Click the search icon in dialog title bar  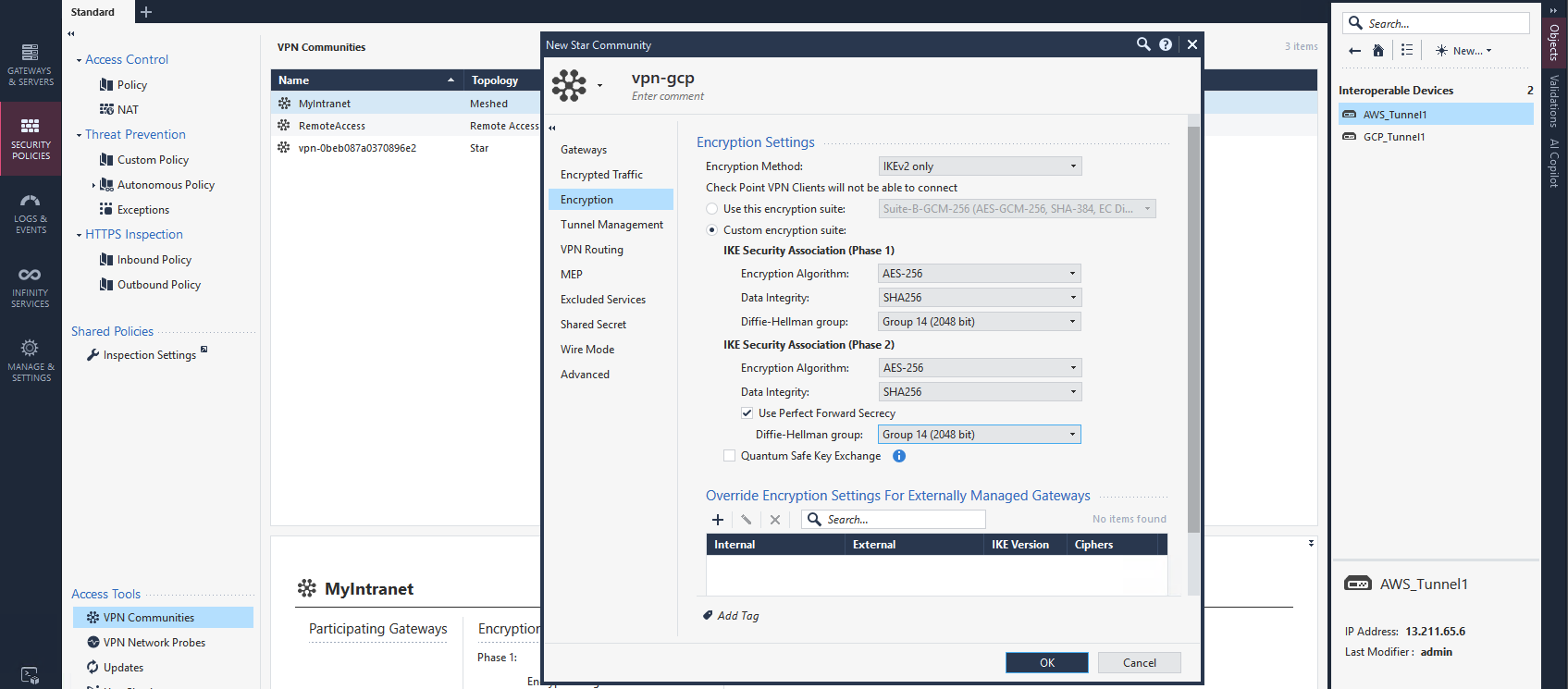click(x=1143, y=44)
